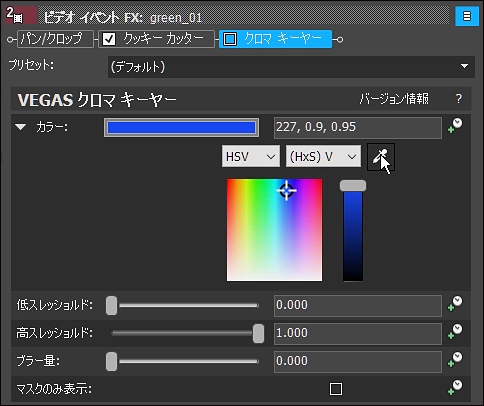Open the FX window hamburger menu
Viewport: 484px width, 406px height.
click(x=467, y=16)
